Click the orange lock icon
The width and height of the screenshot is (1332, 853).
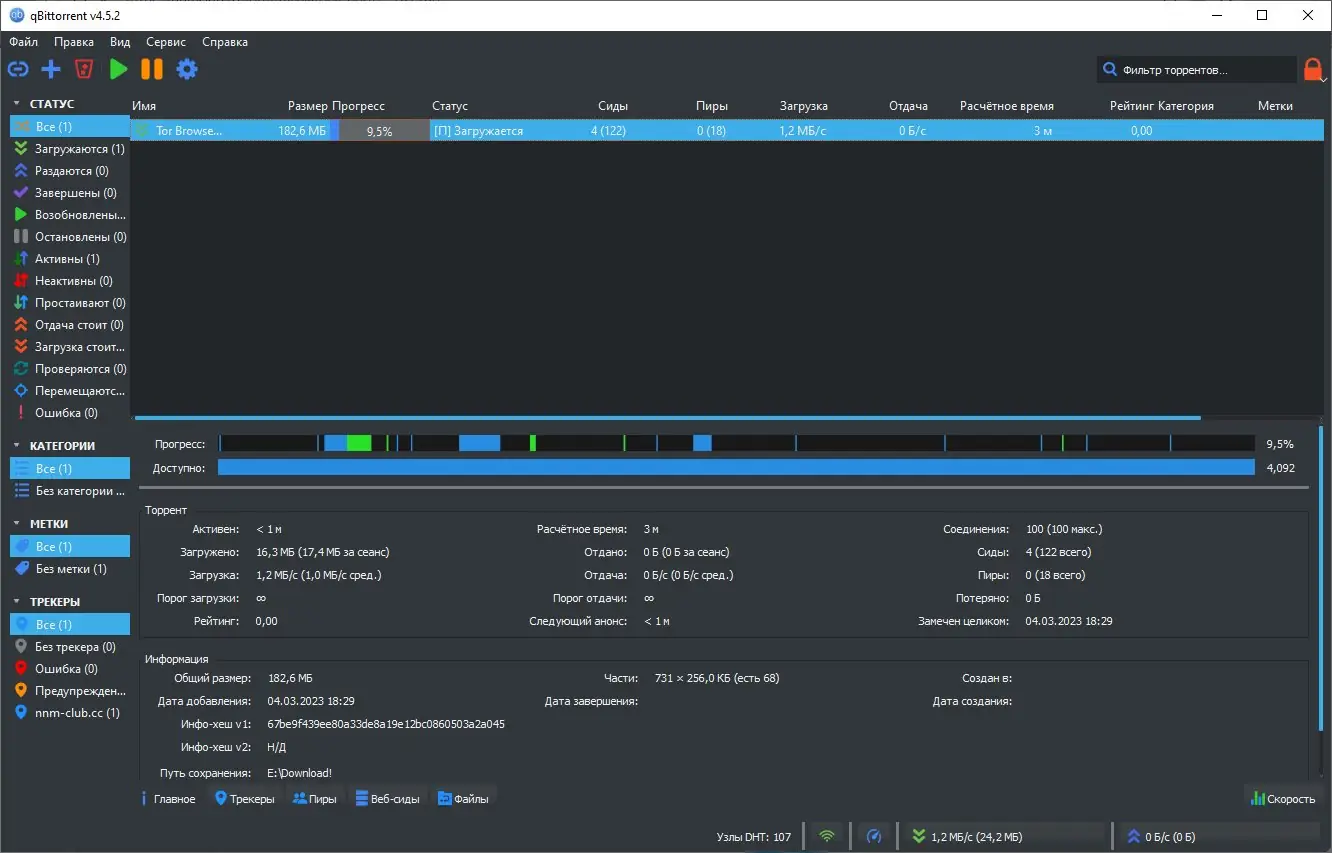(x=1313, y=69)
